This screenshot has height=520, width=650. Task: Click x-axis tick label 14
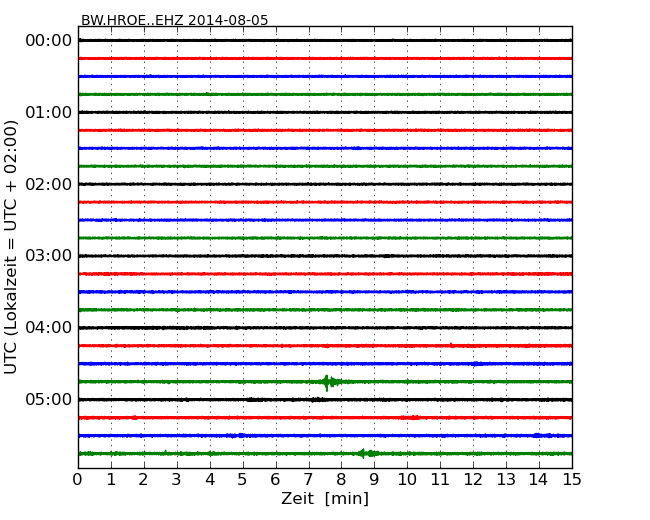click(538, 480)
